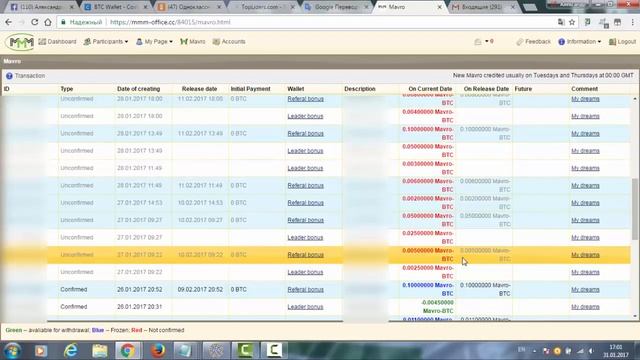Open the Accounts section
The height and width of the screenshot is (360, 640).
coord(229,42)
